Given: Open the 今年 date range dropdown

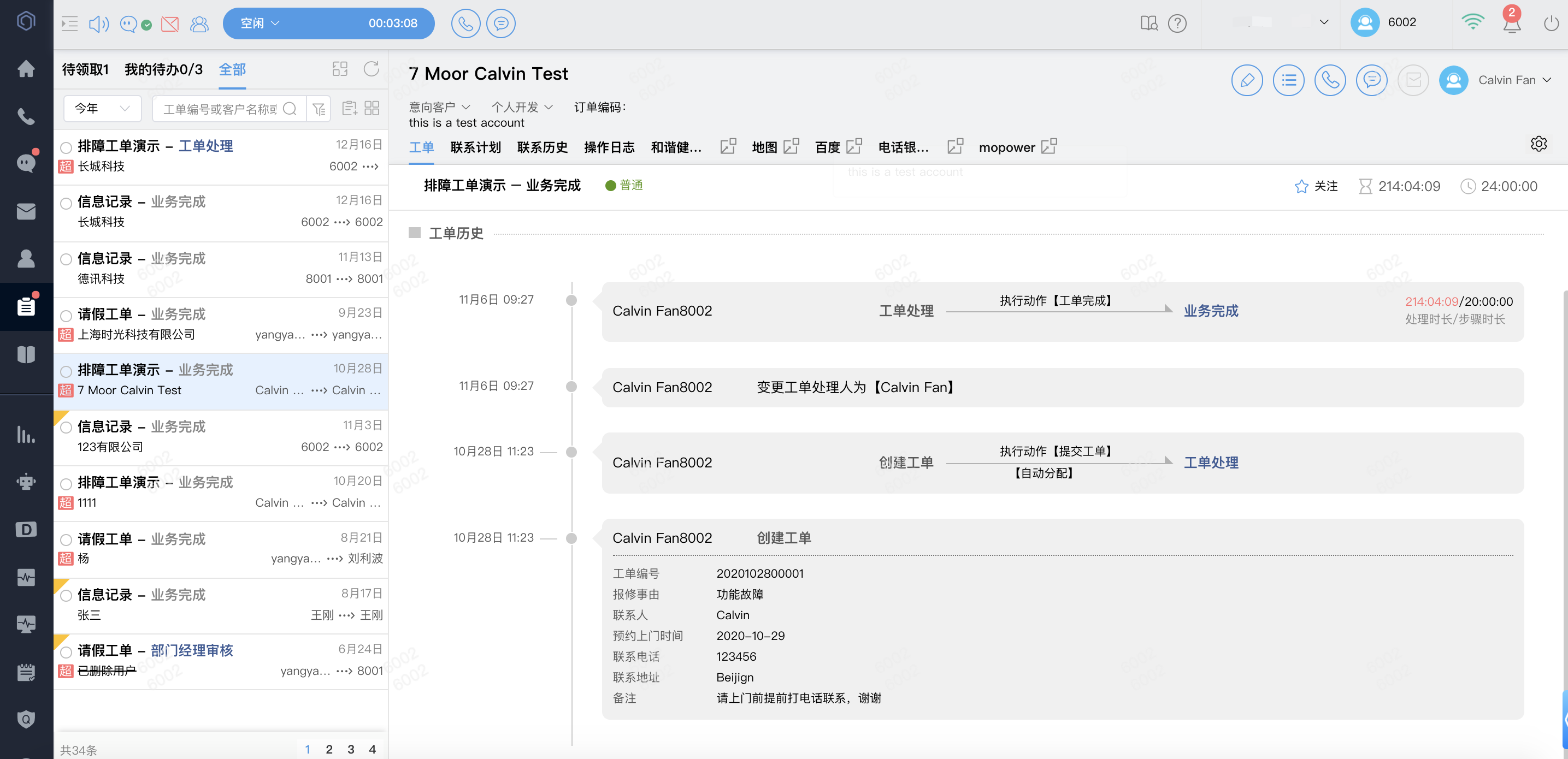Looking at the screenshot, I should (102, 108).
